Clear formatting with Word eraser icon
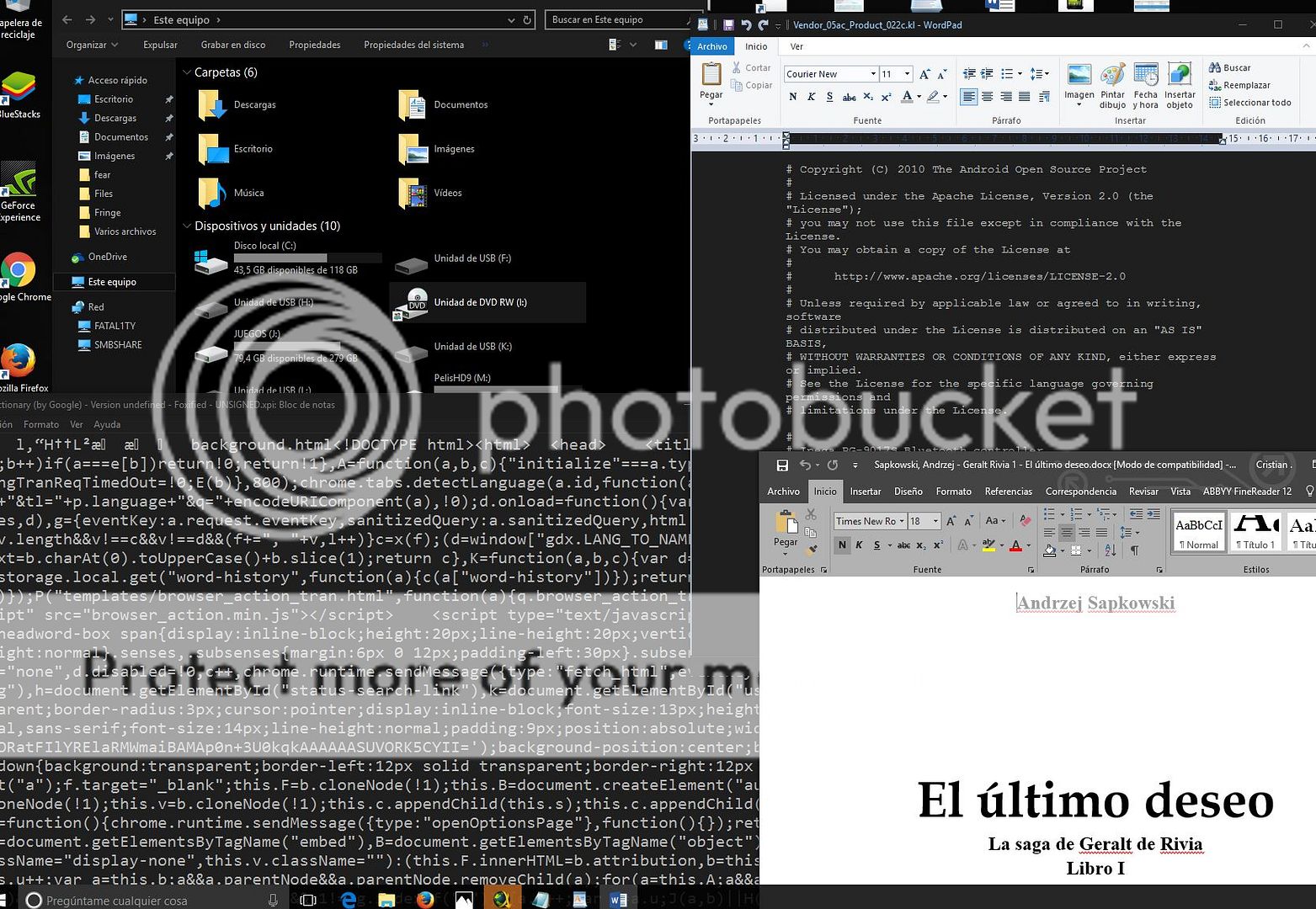 [x=1025, y=521]
